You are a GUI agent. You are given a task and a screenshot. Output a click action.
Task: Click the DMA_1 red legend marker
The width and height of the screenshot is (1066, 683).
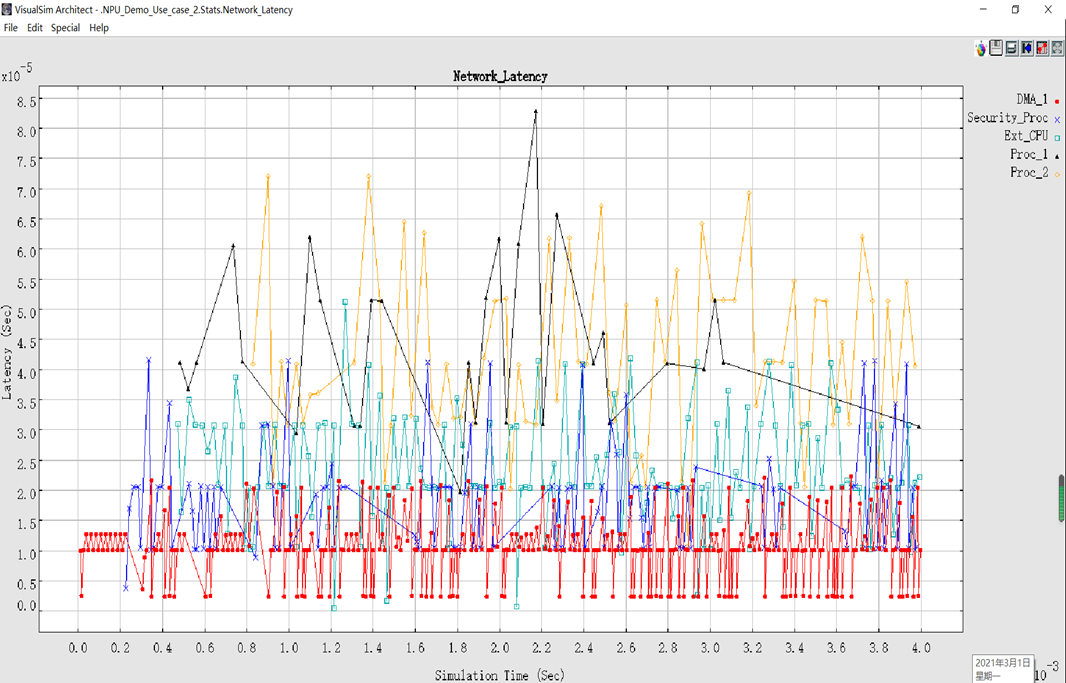[1057, 100]
